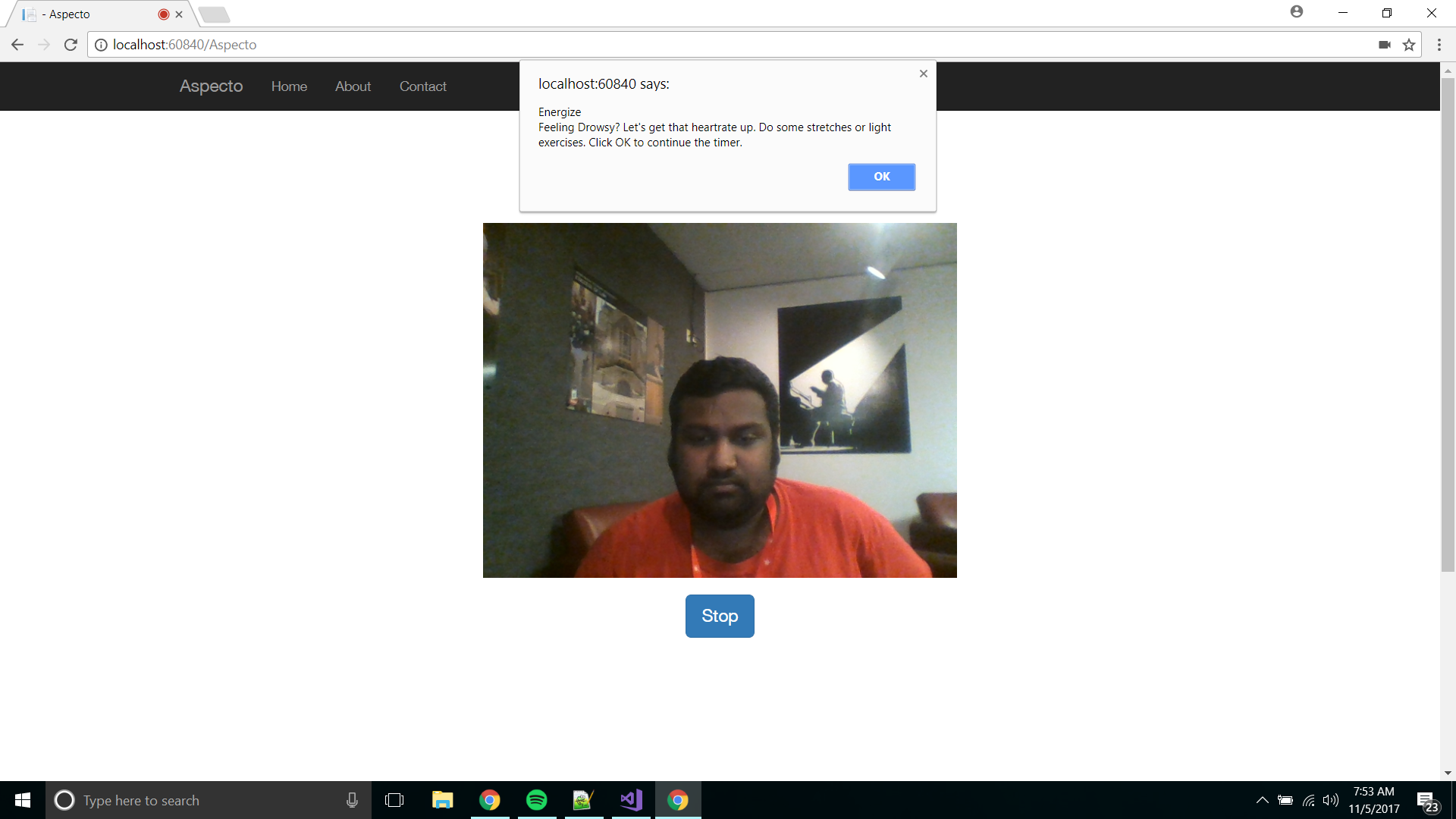Image resolution: width=1456 pixels, height=819 pixels.
Task: Open Visual Studio from the taskbar
Action: coord(631,800)
